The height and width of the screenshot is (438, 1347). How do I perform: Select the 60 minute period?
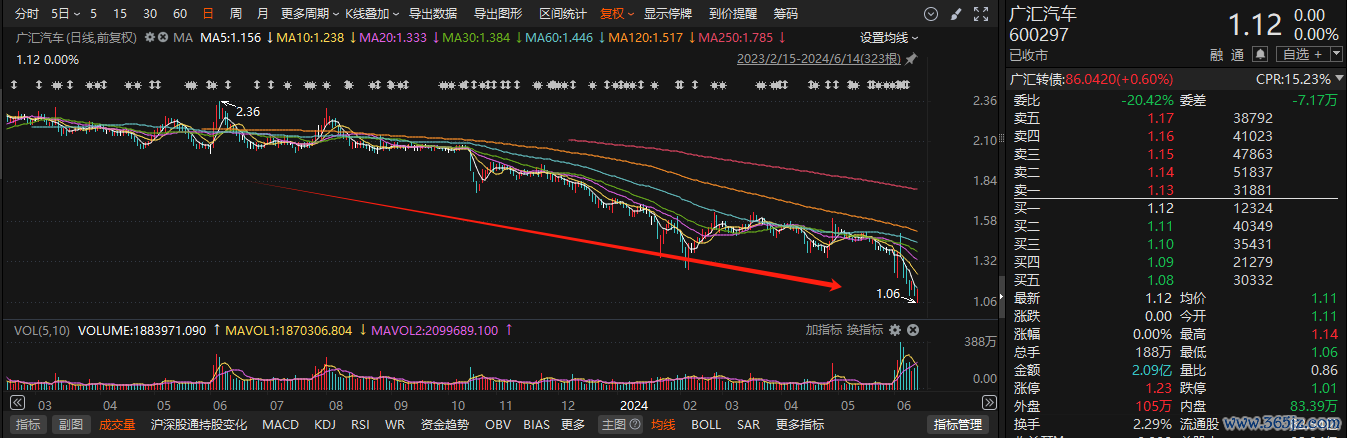[180, 14]
